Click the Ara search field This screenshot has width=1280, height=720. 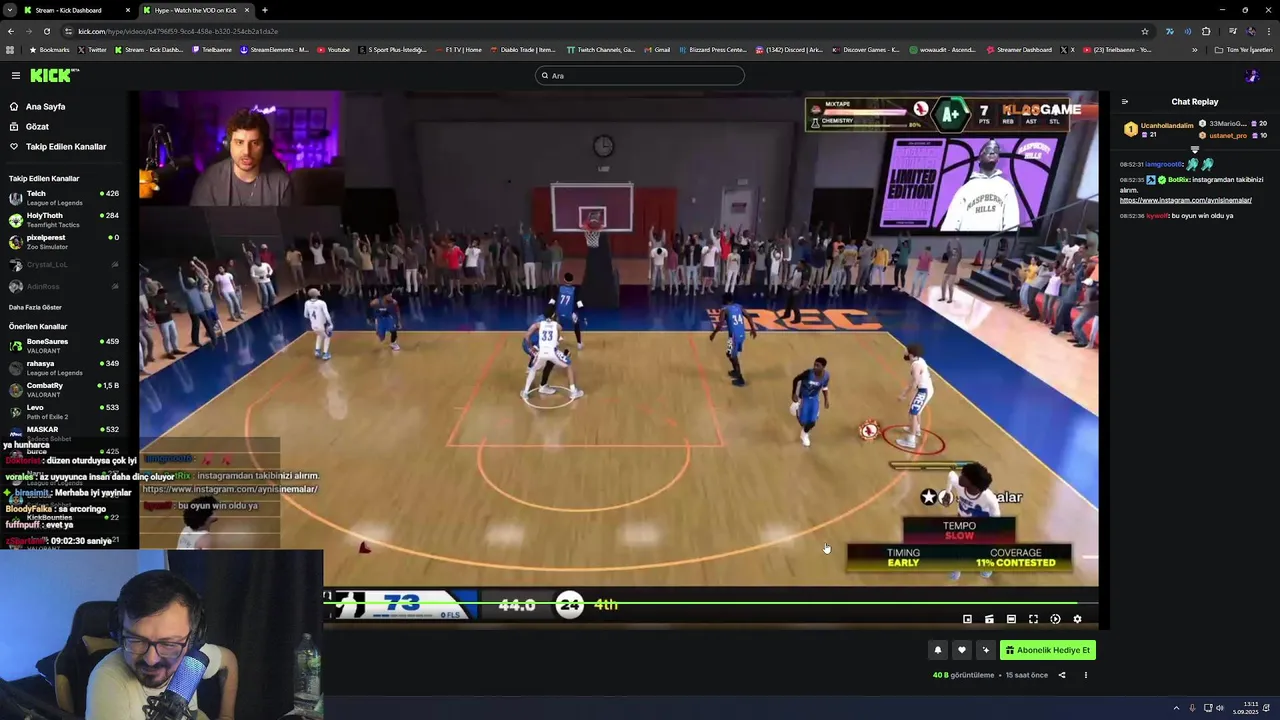click(x=640, y=75)
